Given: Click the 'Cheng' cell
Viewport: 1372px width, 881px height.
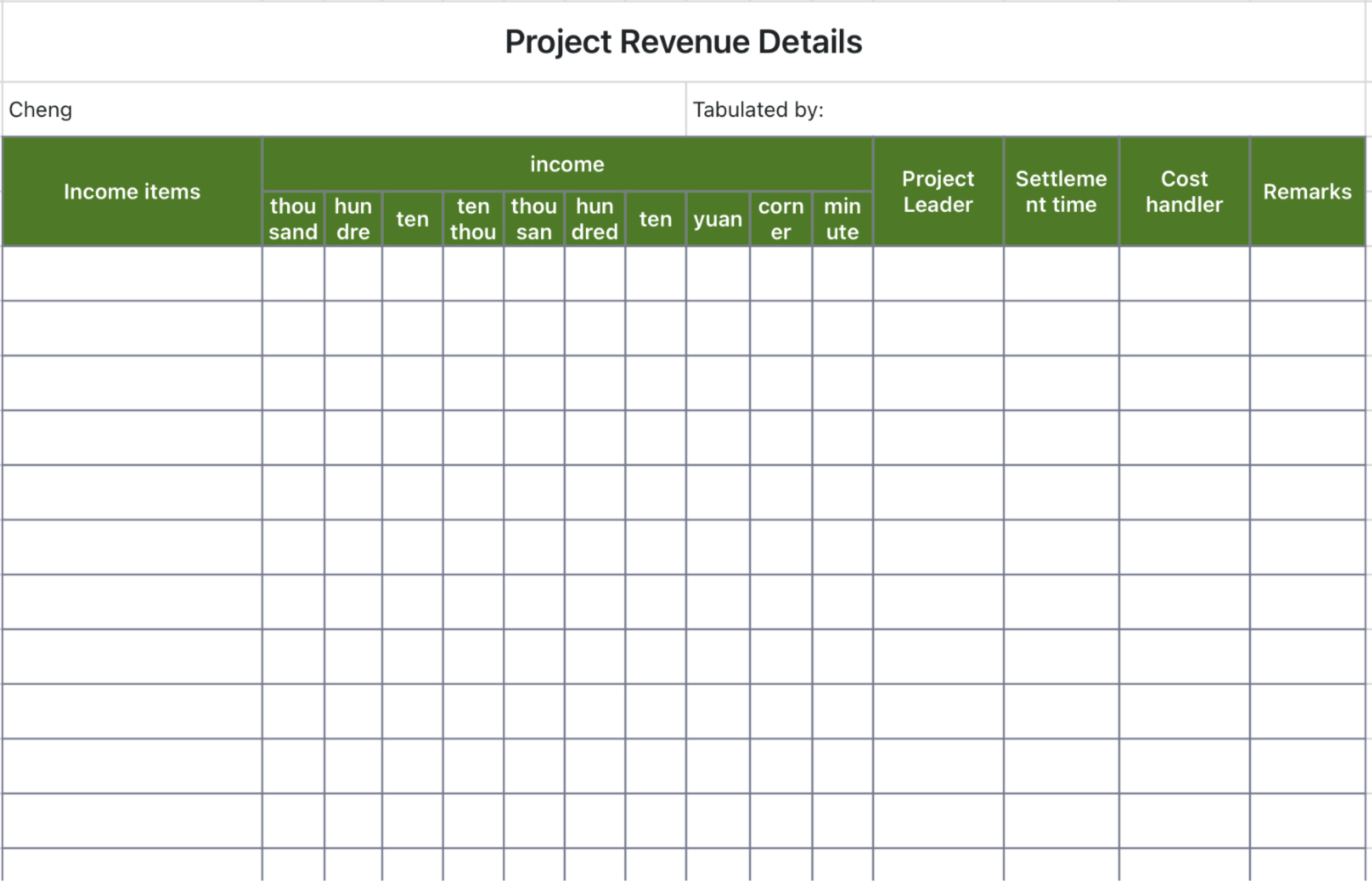Looking at the screenshot, I should 344,109.
